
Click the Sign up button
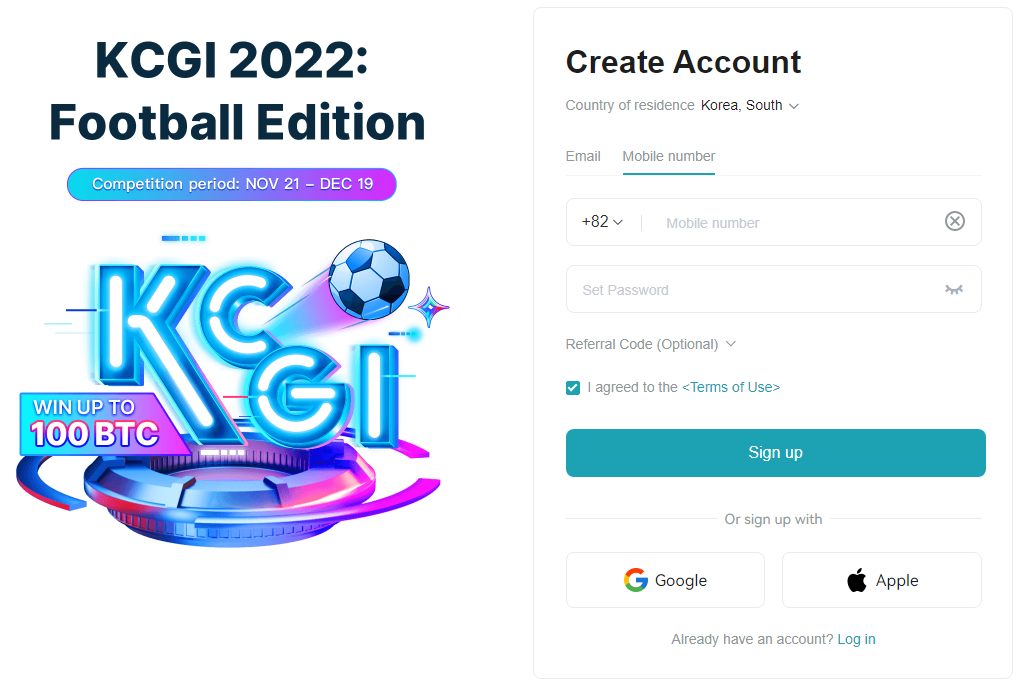[x=775, y=453]
